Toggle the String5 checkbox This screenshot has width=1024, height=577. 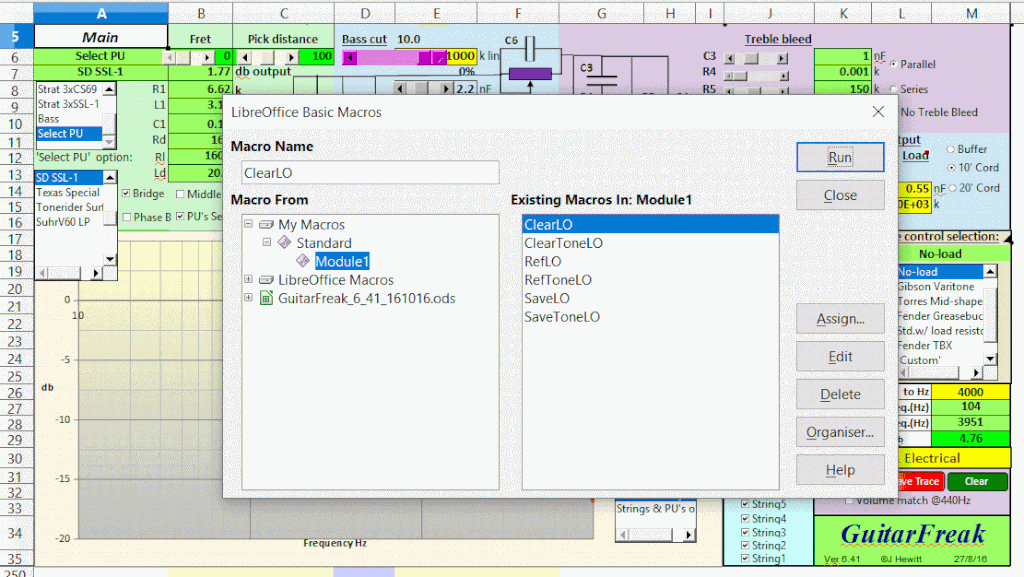point(745,504)
